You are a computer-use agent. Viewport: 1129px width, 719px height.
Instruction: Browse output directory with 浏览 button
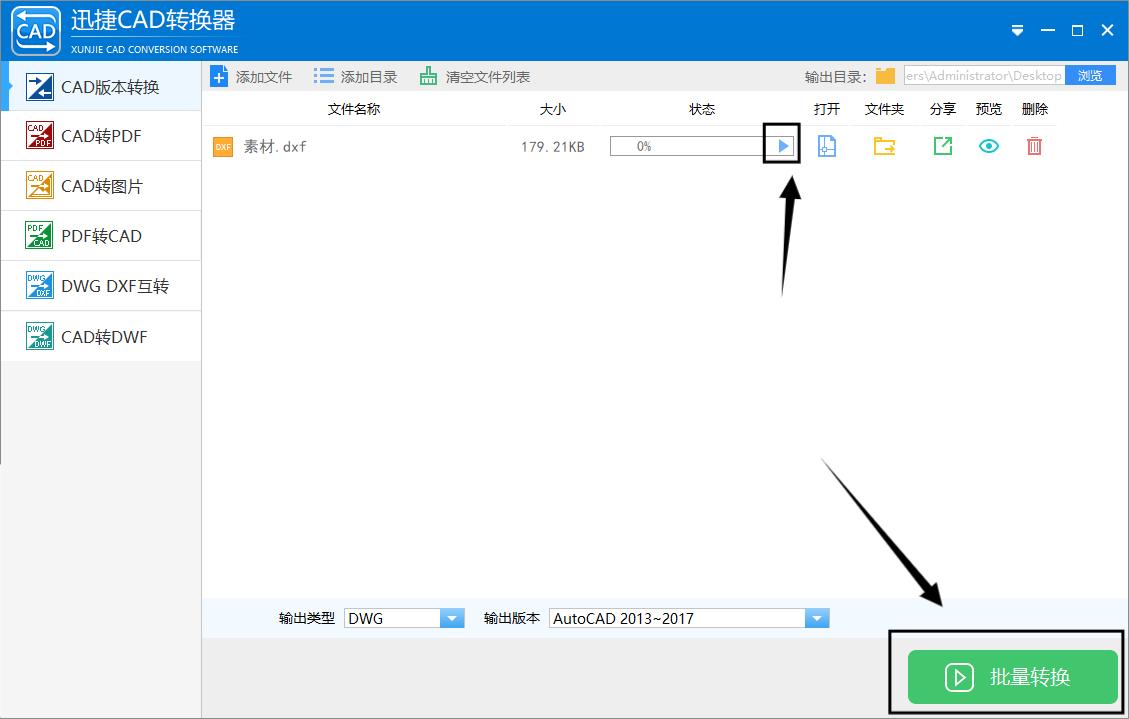(1089, 75)
